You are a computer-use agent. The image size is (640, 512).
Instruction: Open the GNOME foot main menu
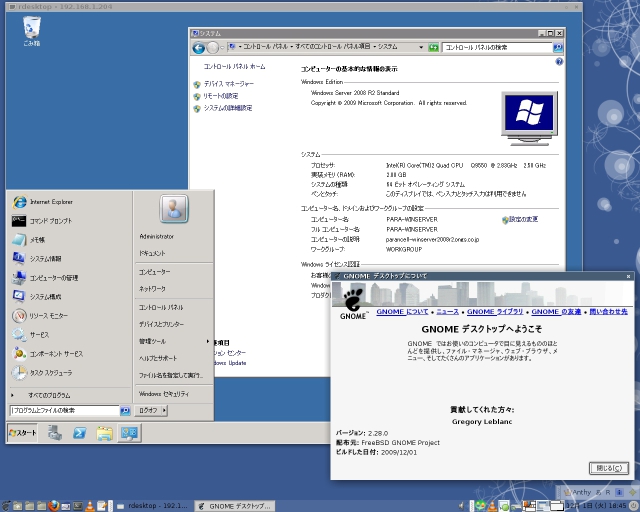[x=6, y=506]
